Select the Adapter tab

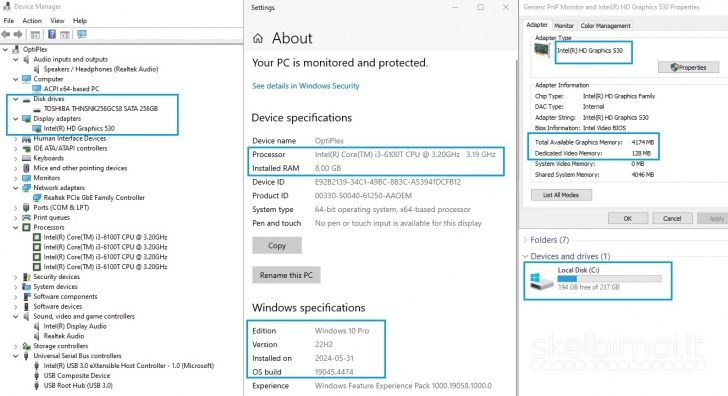537,25
